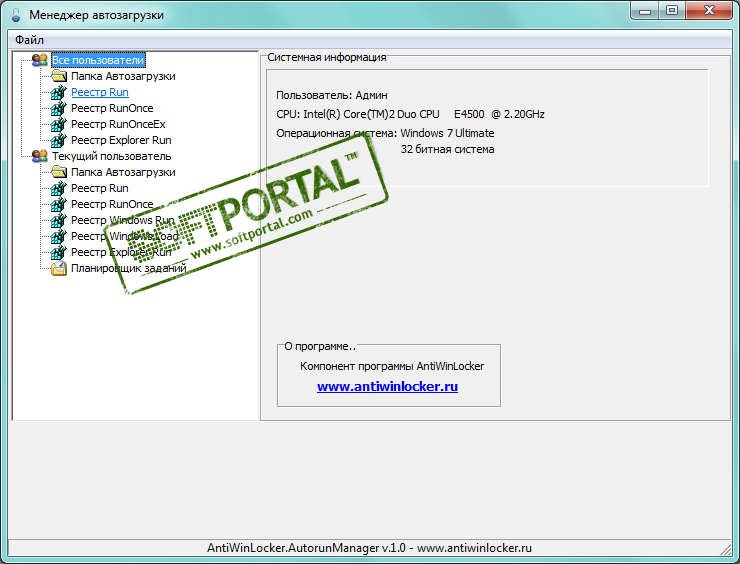Click the users icon beside Все пользователи
The height and width of the screenshot is (564, 740).
pos(40,60)
